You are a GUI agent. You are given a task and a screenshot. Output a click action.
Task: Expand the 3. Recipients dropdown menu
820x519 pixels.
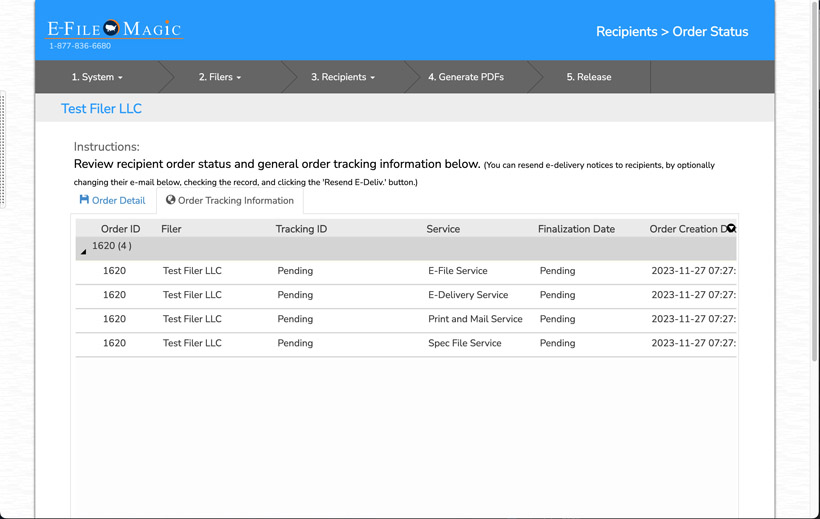pyautogui.click(x=343, y=77)
